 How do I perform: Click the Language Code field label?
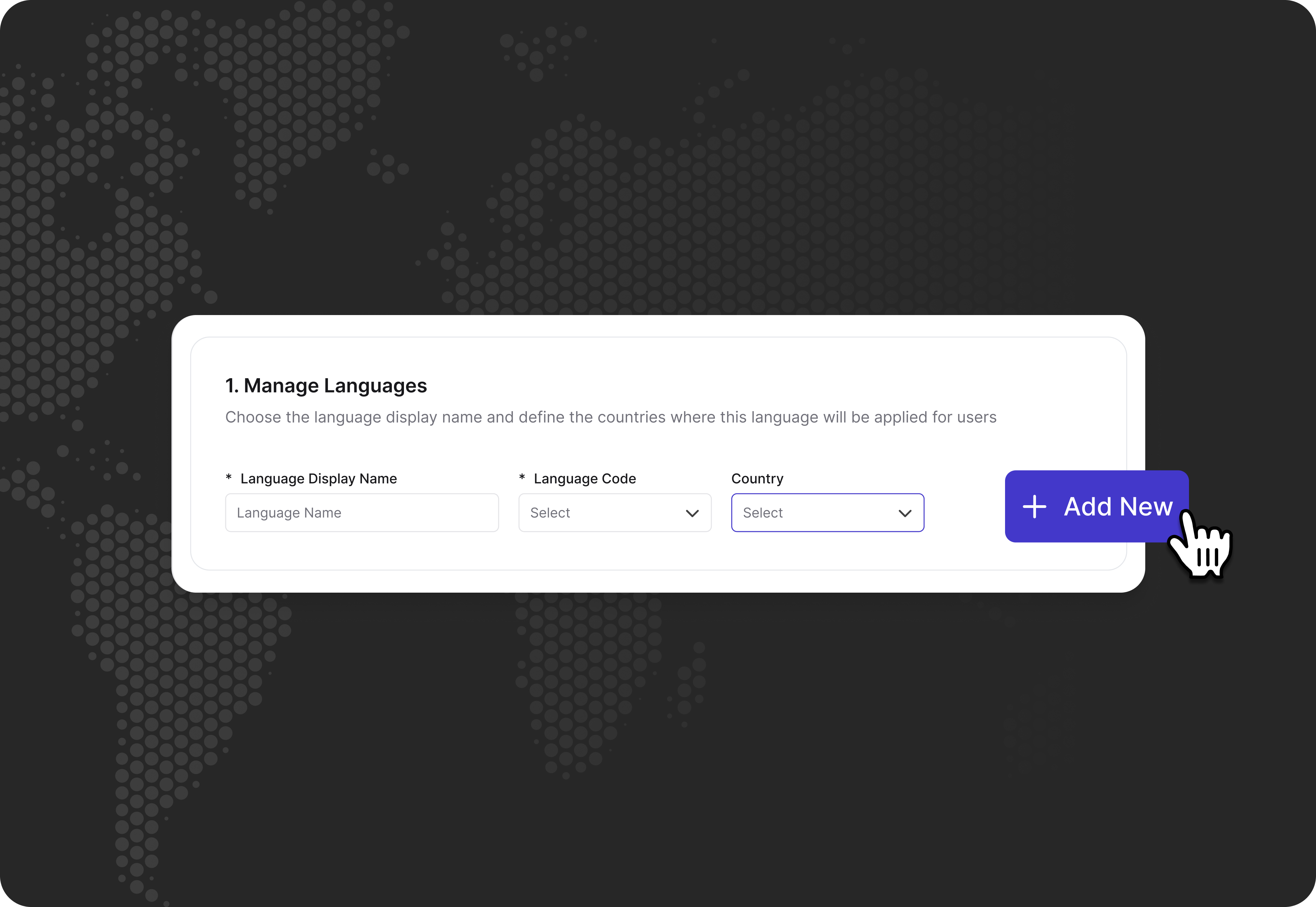coord(584,478)
